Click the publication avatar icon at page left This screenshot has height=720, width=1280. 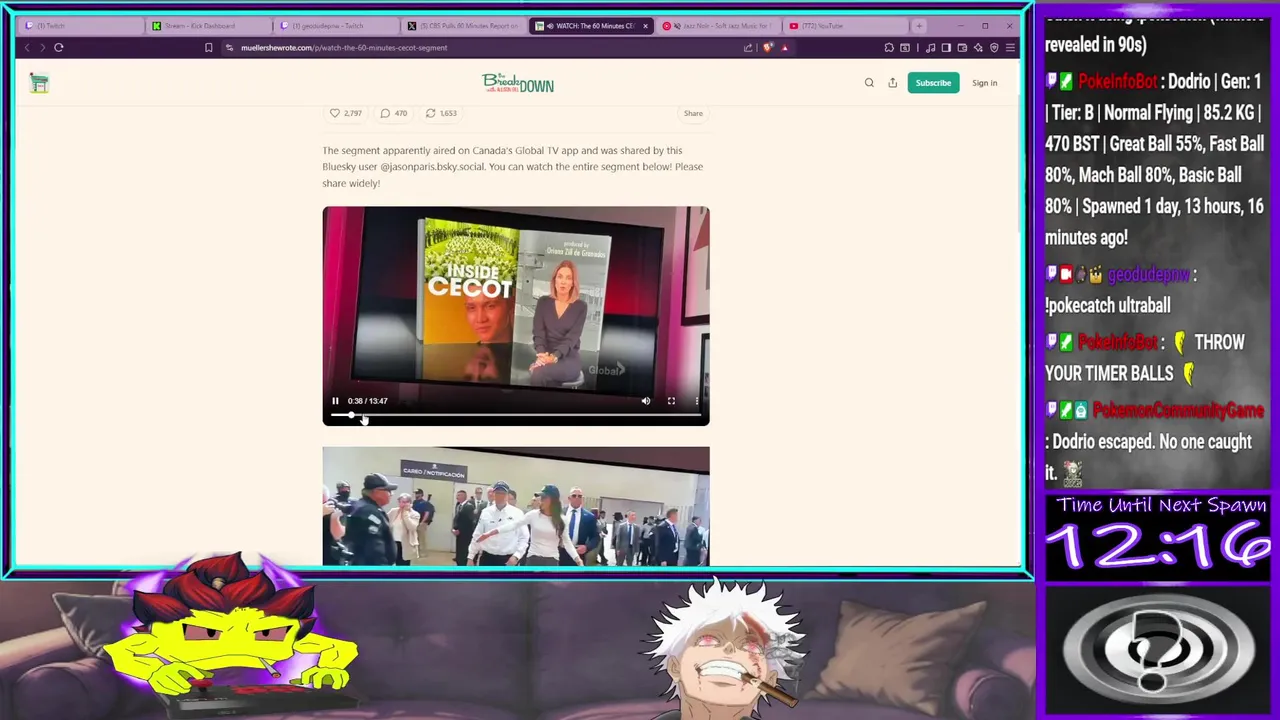coord(39,84)
